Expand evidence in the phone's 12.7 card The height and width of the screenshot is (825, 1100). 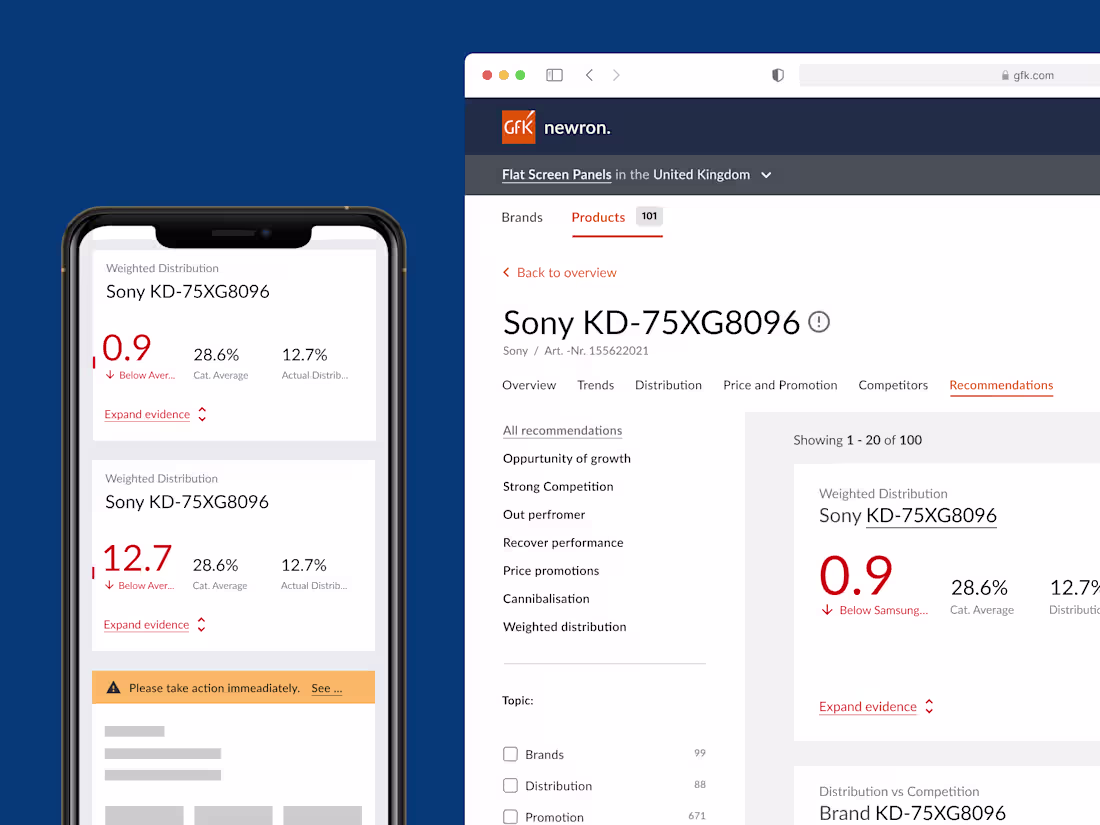(x=154, y=624)
